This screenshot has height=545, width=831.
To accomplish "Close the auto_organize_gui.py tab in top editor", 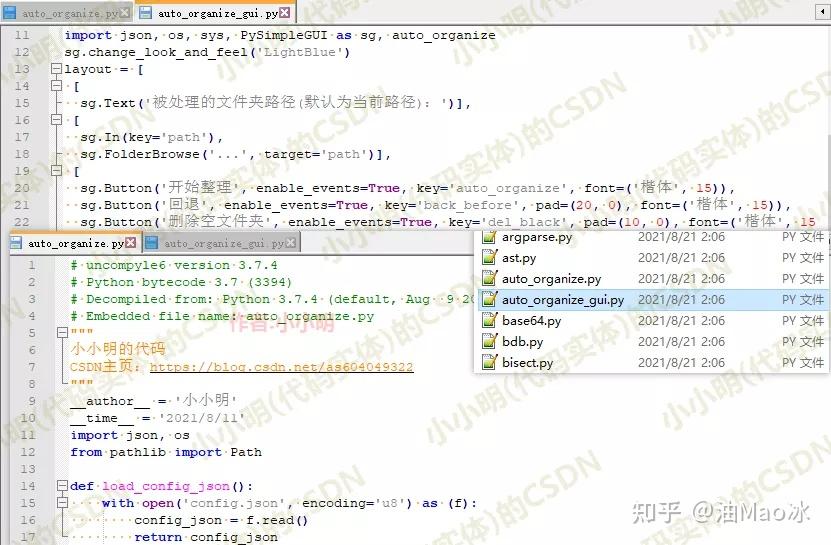I will [x=285, y=12].
